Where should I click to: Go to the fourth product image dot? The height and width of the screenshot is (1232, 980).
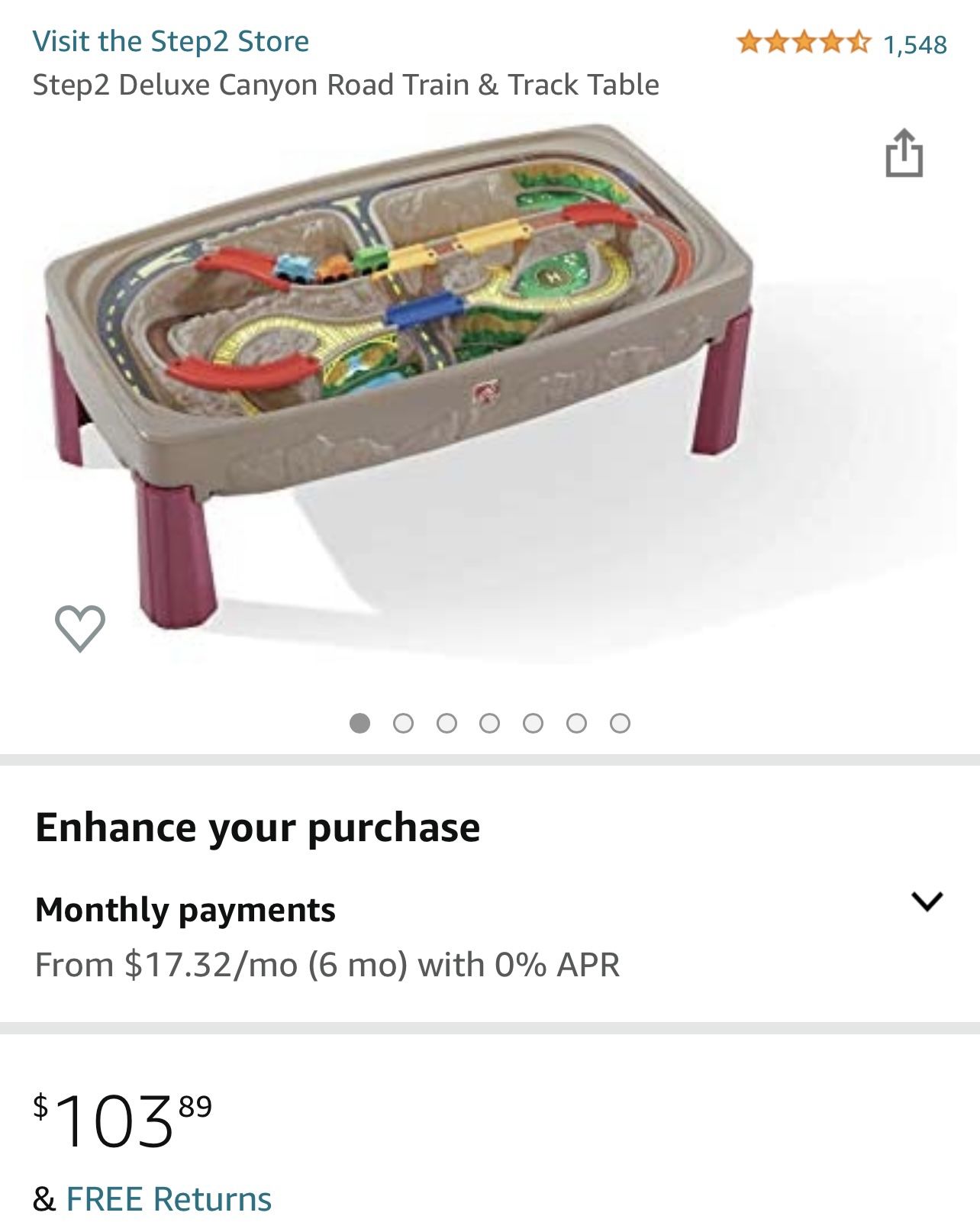490,723
